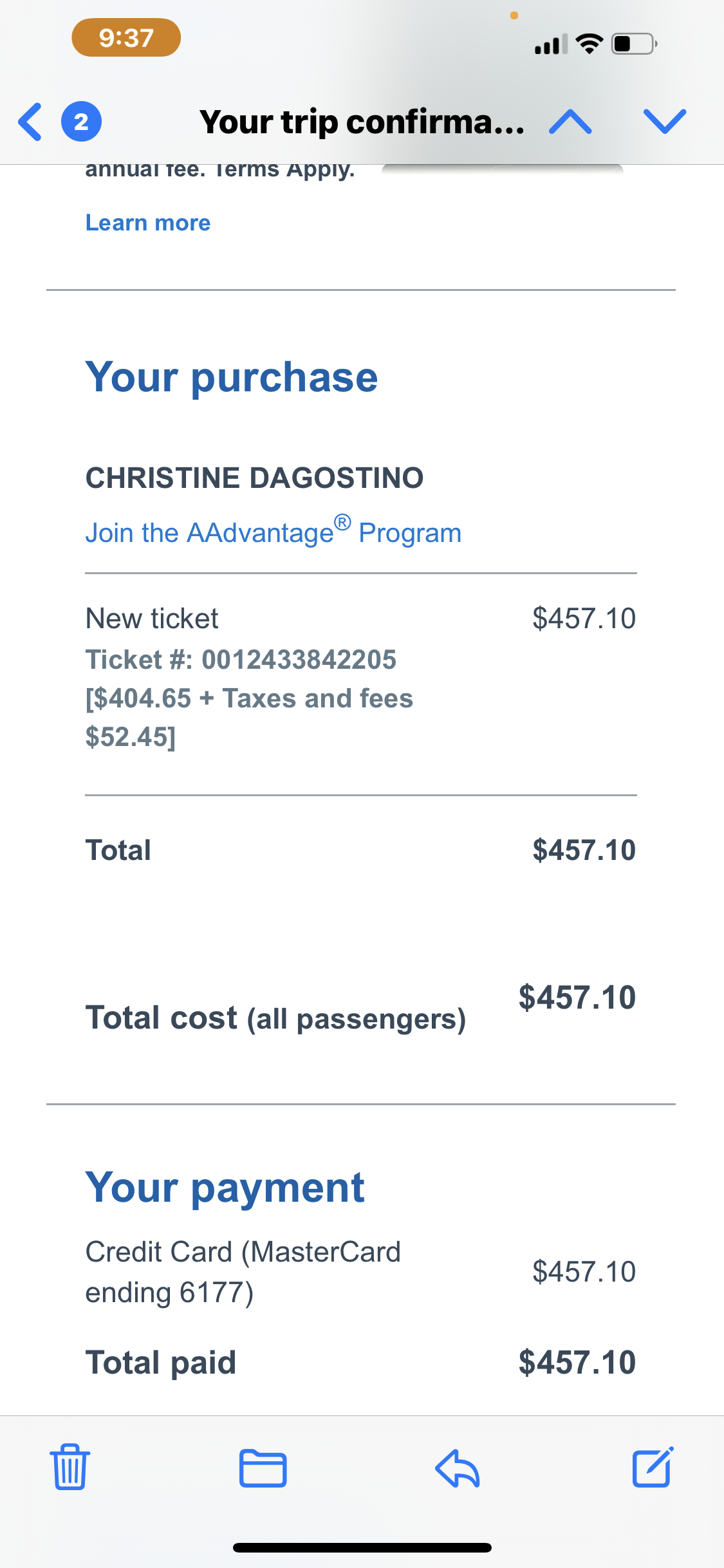The image size is (724, 1568).
Task: Tap the home indicator bar
Action: click(362, 1547)
